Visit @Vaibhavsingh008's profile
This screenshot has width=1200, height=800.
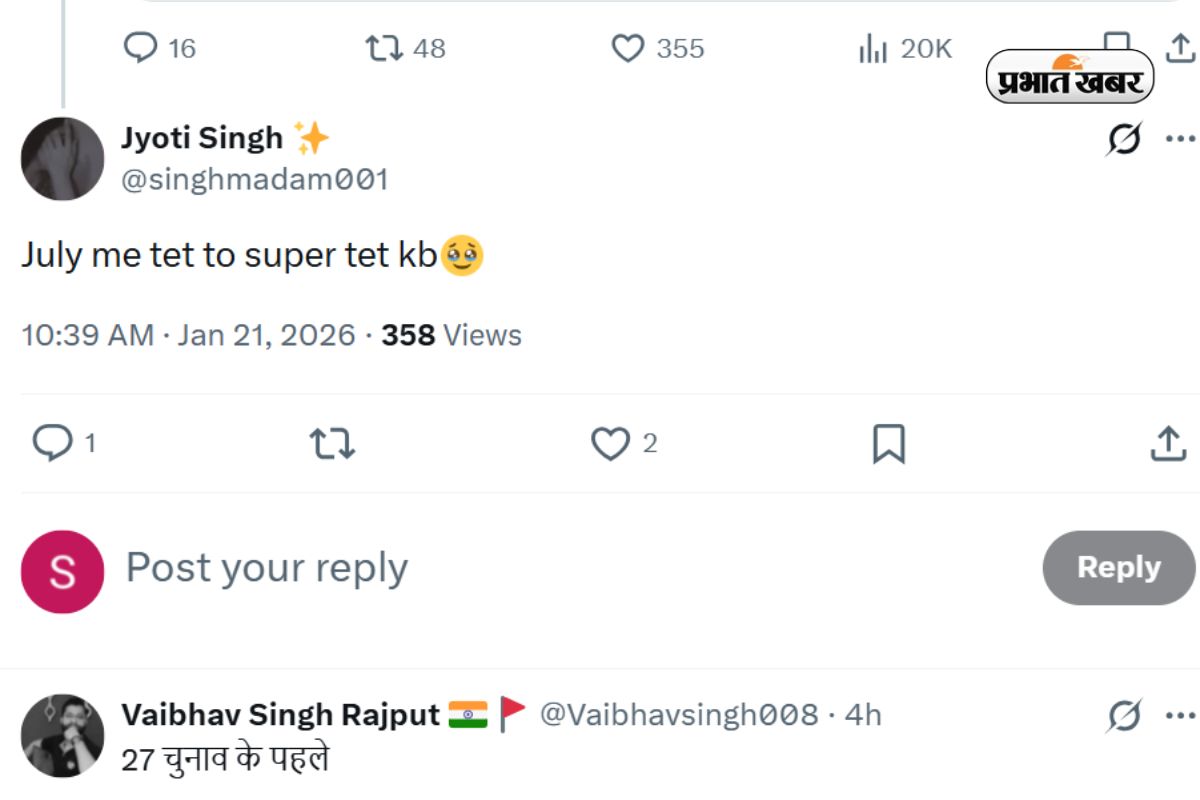tap(677, 714)
